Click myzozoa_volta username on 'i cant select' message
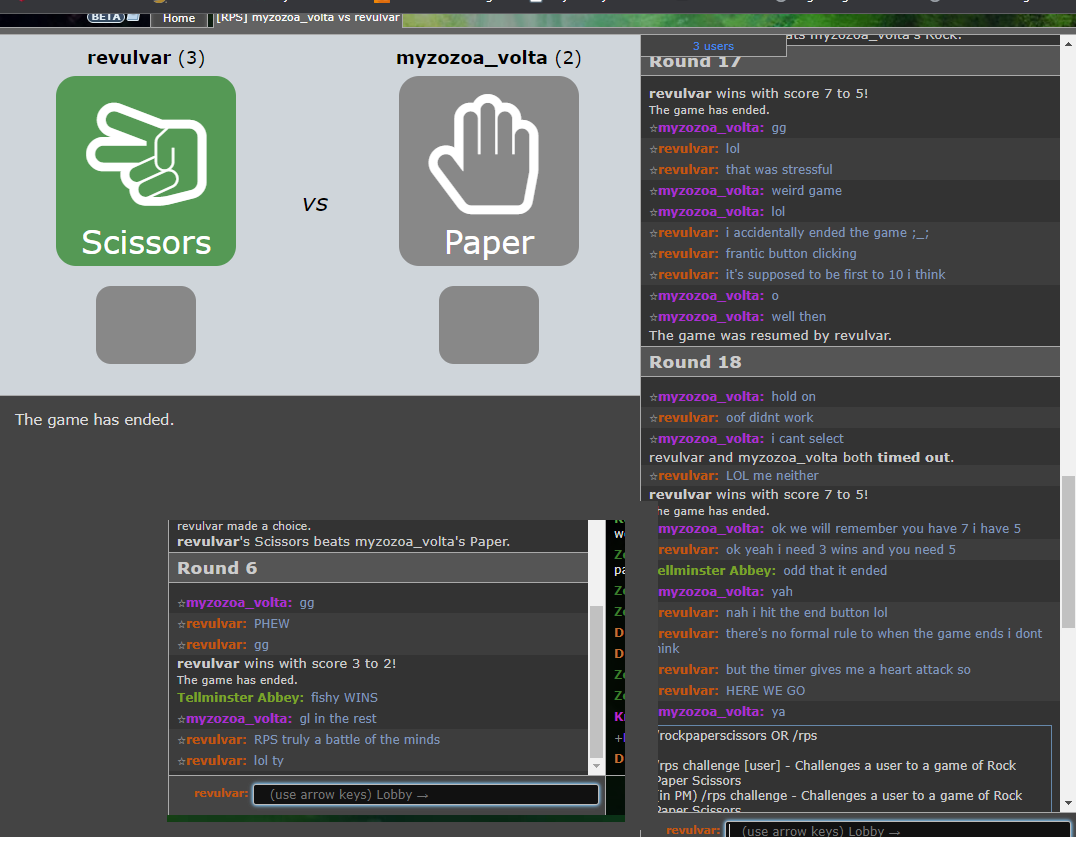This screenshot has width=1082, height=850. (711, 439)
